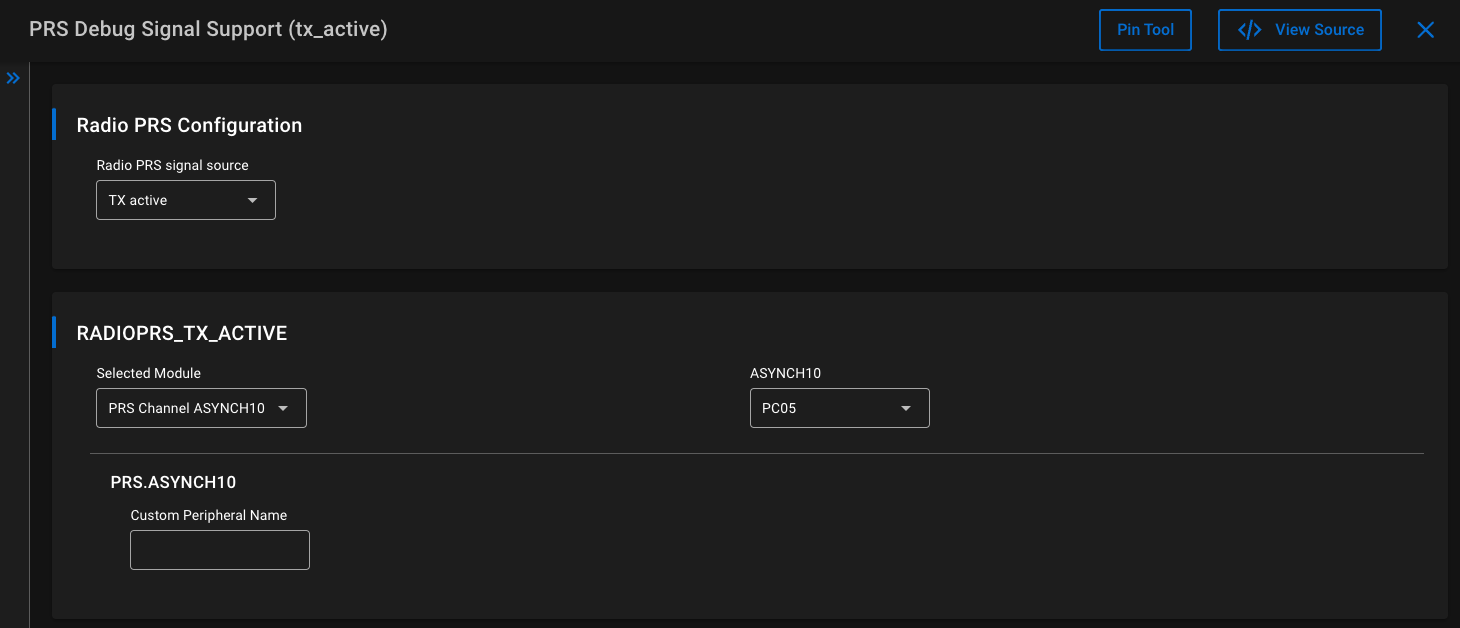The width and height of the screenshot is (1460, 628).
Task: Expand the collapsed sidebar with double chevron
Action: click(13, 78)
